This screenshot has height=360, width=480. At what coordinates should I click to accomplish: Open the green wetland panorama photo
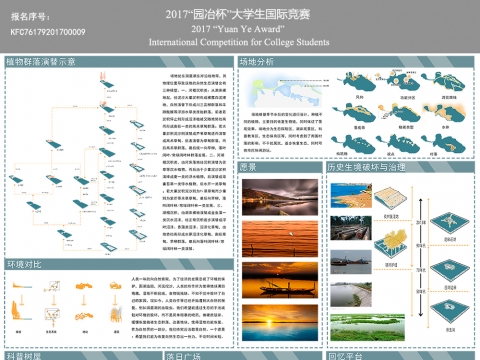pos(367,327)
